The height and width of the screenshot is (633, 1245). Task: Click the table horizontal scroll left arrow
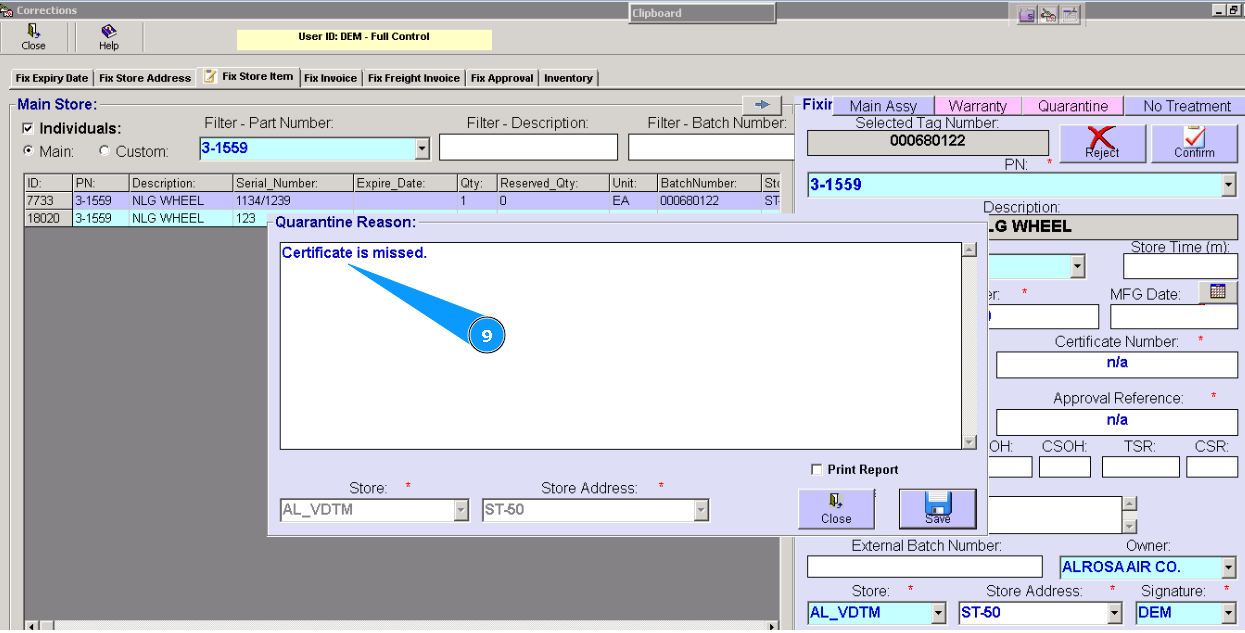tap(30, 626)
